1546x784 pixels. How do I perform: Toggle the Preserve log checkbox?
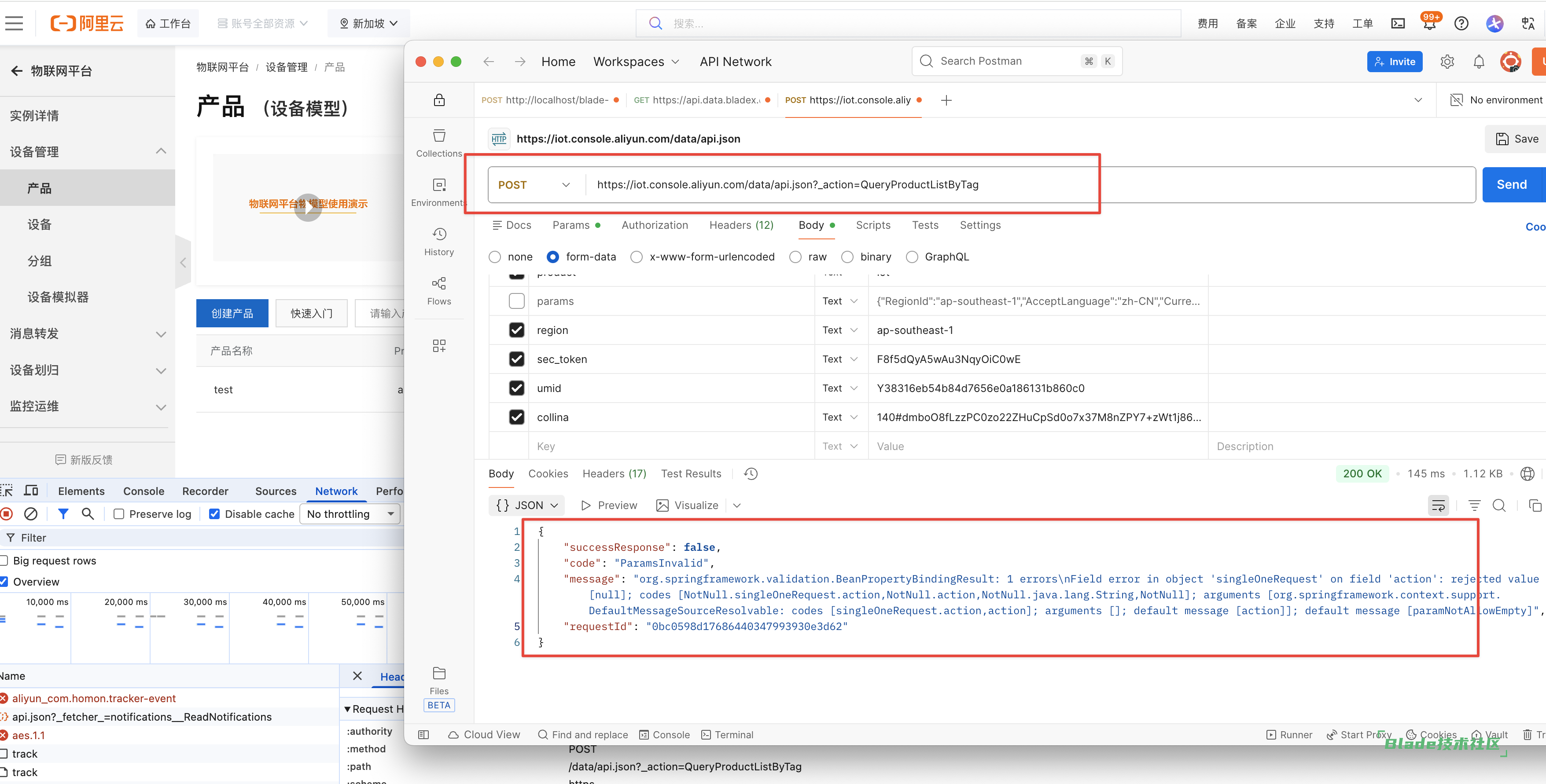click(119, 514)
